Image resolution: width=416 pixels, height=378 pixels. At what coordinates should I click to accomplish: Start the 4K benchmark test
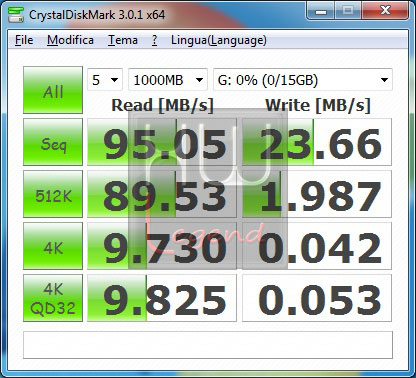click(x=53, y=246)
